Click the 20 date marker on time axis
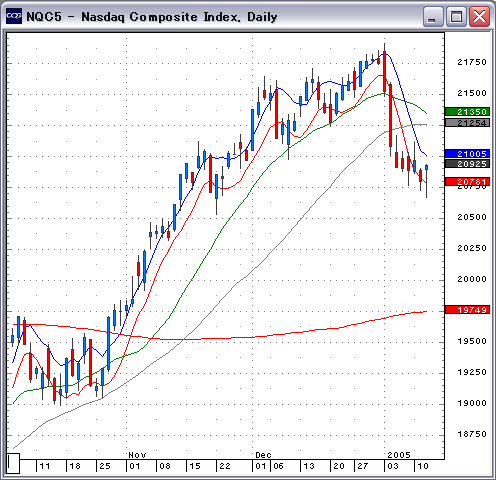Screen dimensions: 496x480 [x=339, y=466]
